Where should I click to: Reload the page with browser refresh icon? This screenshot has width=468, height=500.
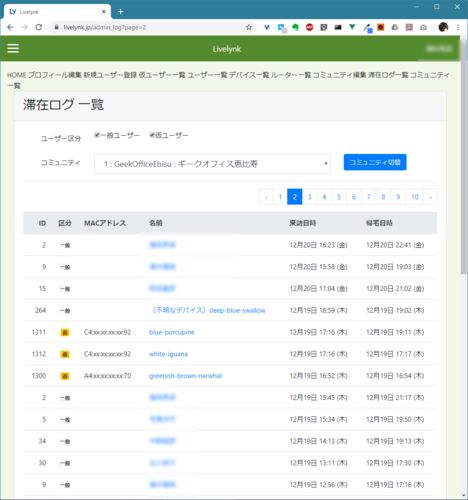[39, 27]
